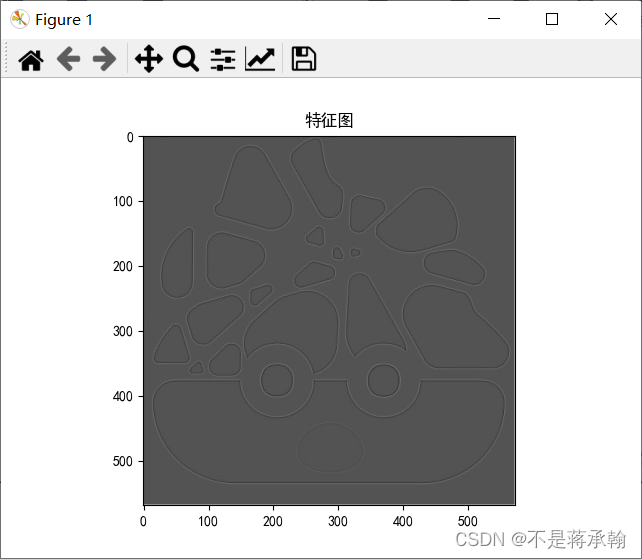This screenshot has width=642, height=559.
Task: Click the Figure 1 window title text
Action: tap(64, 20)
